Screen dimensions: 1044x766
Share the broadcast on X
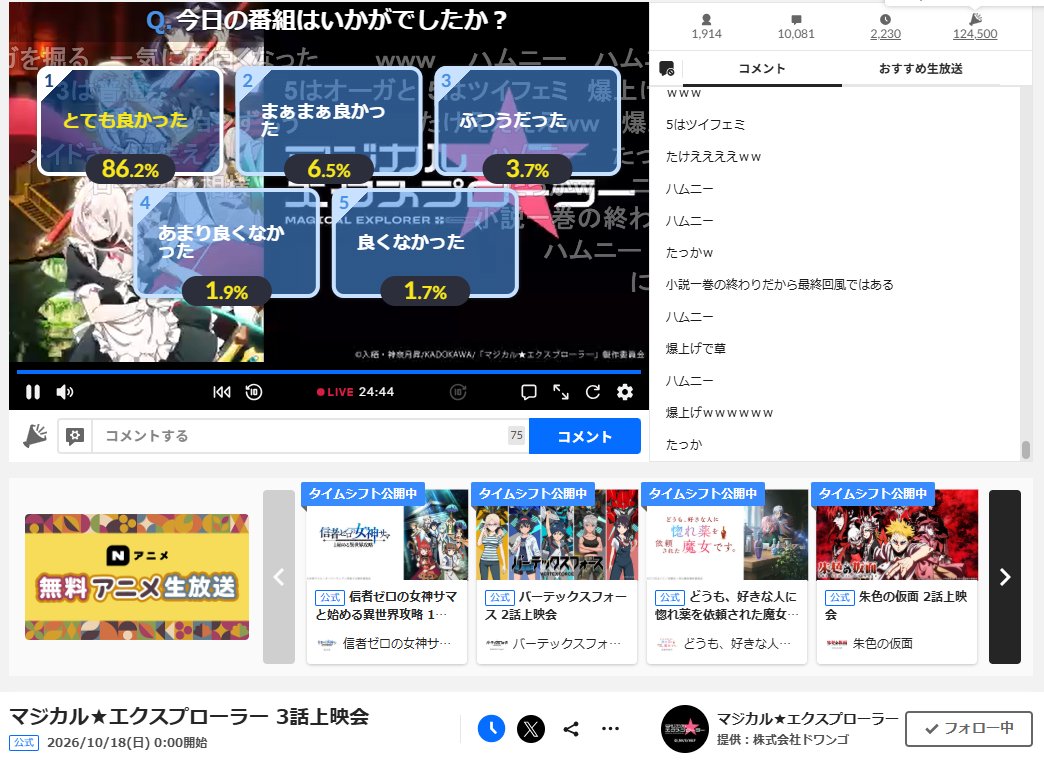[x=531, y=729]
